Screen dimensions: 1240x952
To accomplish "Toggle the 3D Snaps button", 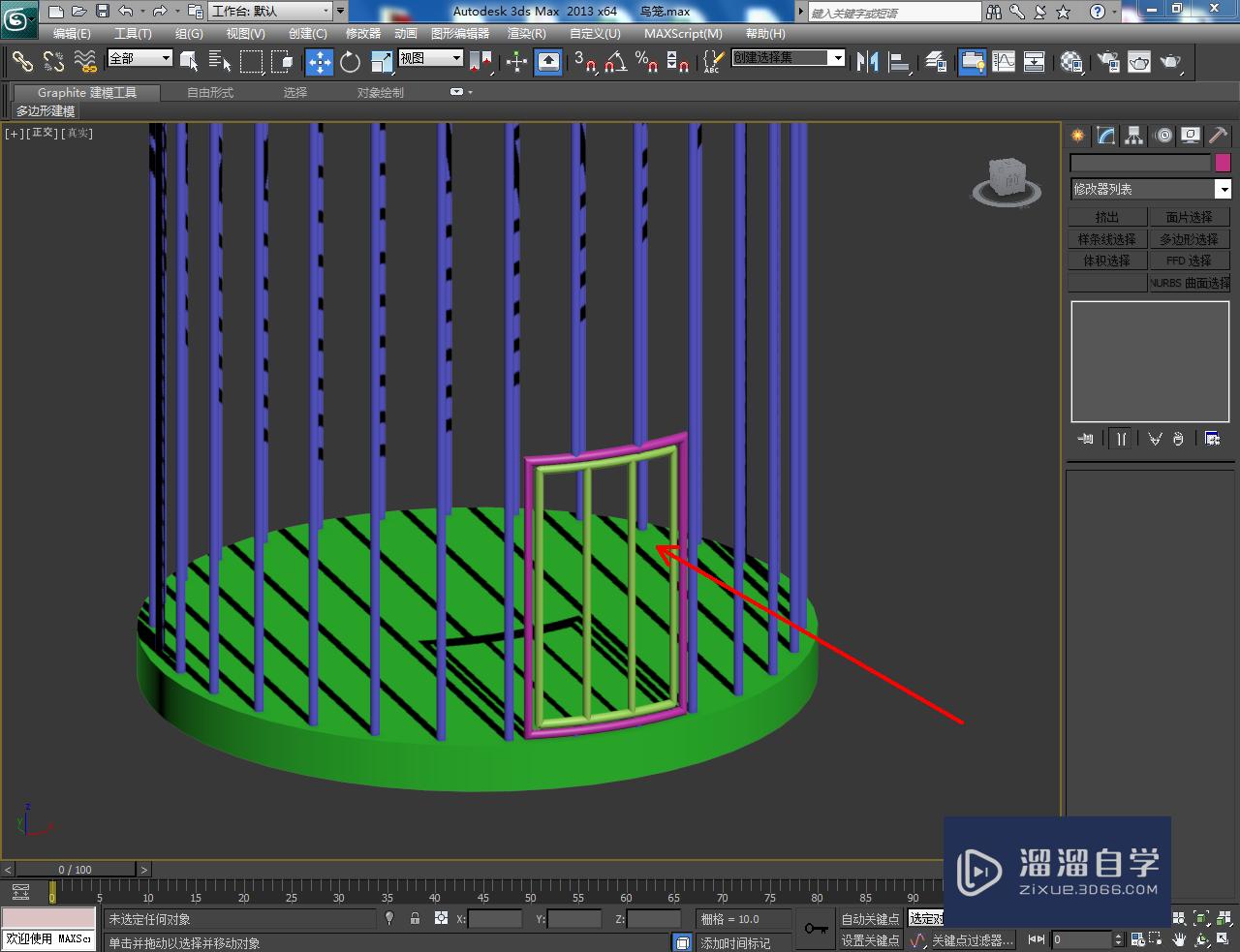I will [x=585, y=62].
